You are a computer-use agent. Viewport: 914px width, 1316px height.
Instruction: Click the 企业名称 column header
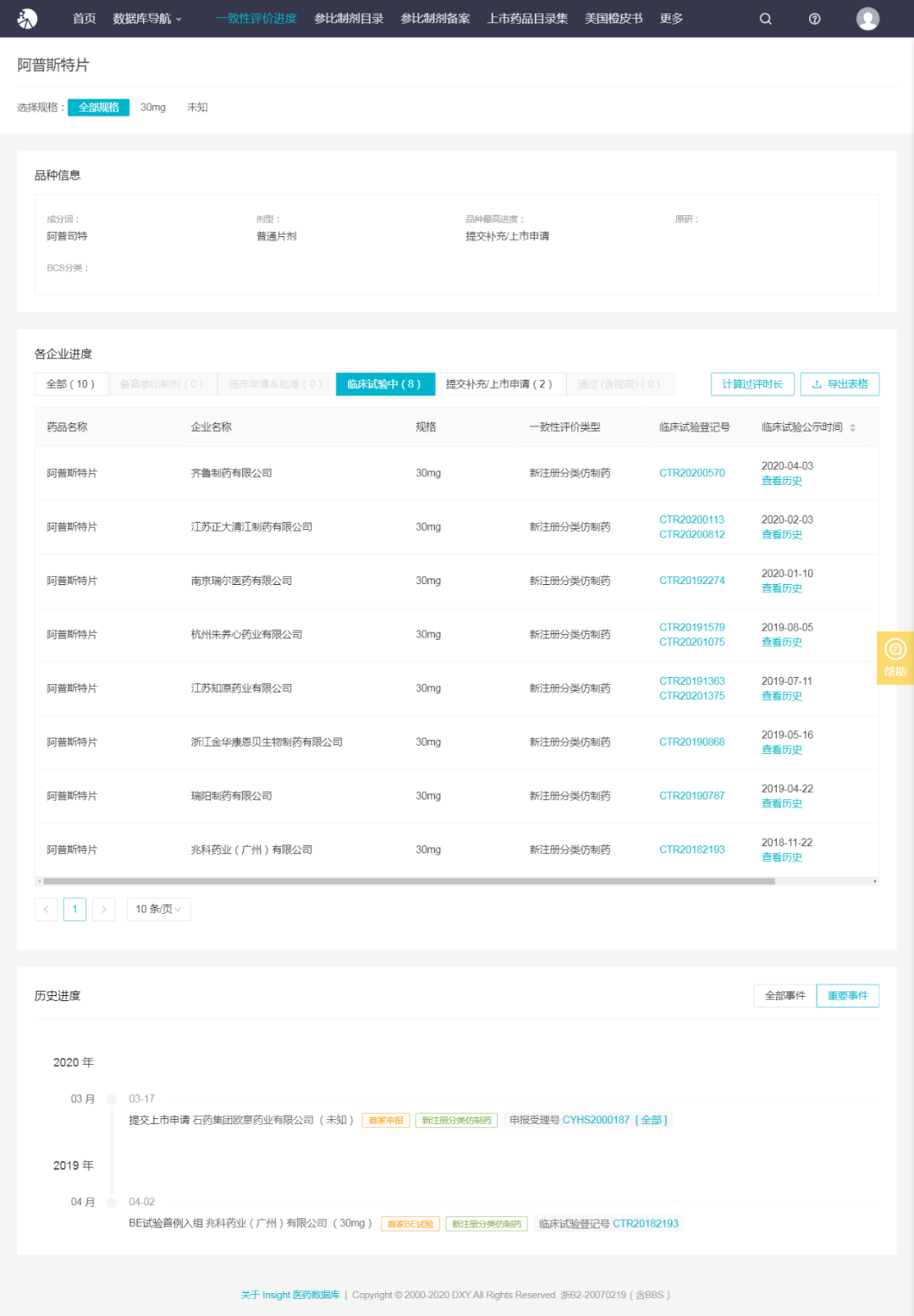[212, 427]
